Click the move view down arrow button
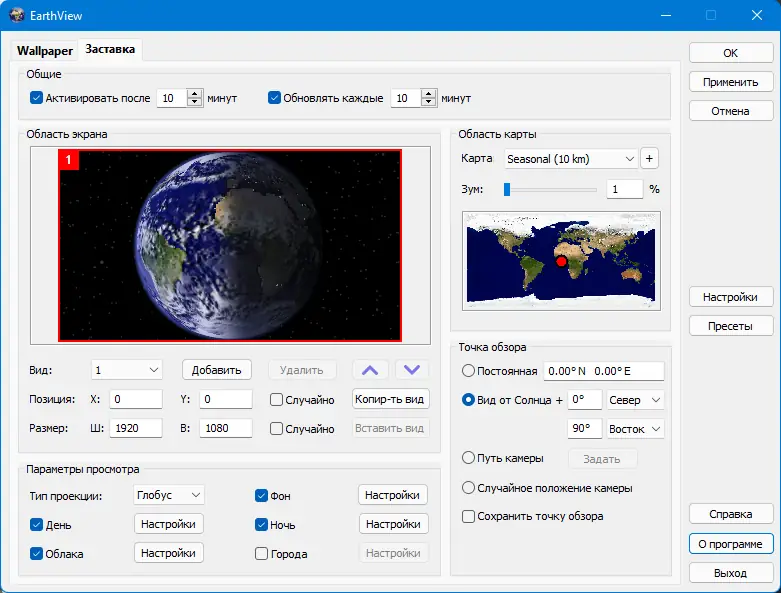781x593 pixels. pyautogui.click(x=412, y=370)
